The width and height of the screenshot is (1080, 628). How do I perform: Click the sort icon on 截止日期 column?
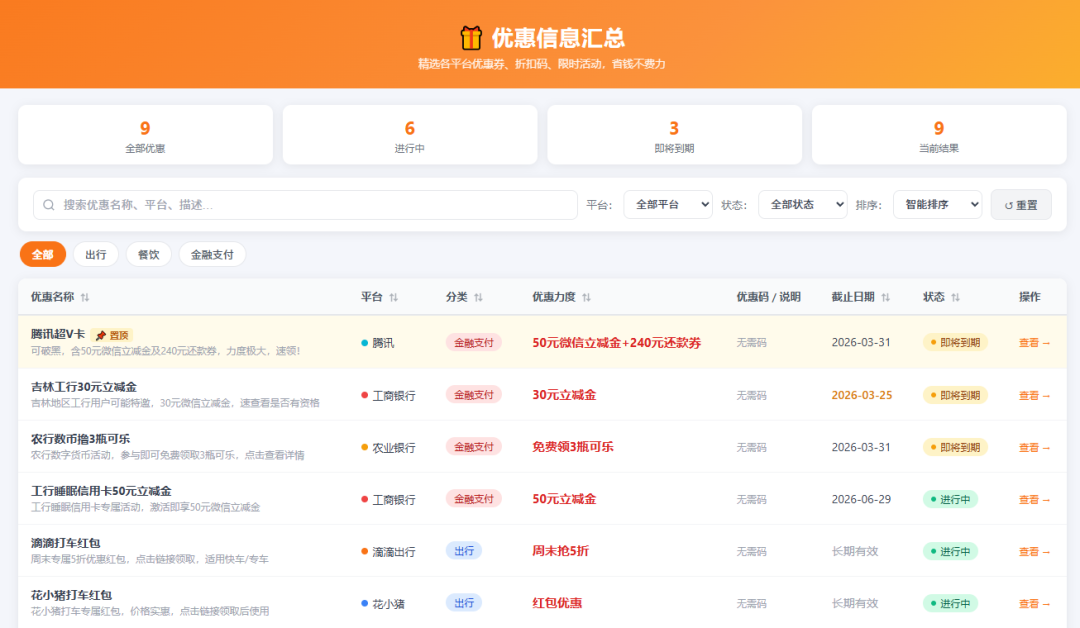[x=887, y=297]
